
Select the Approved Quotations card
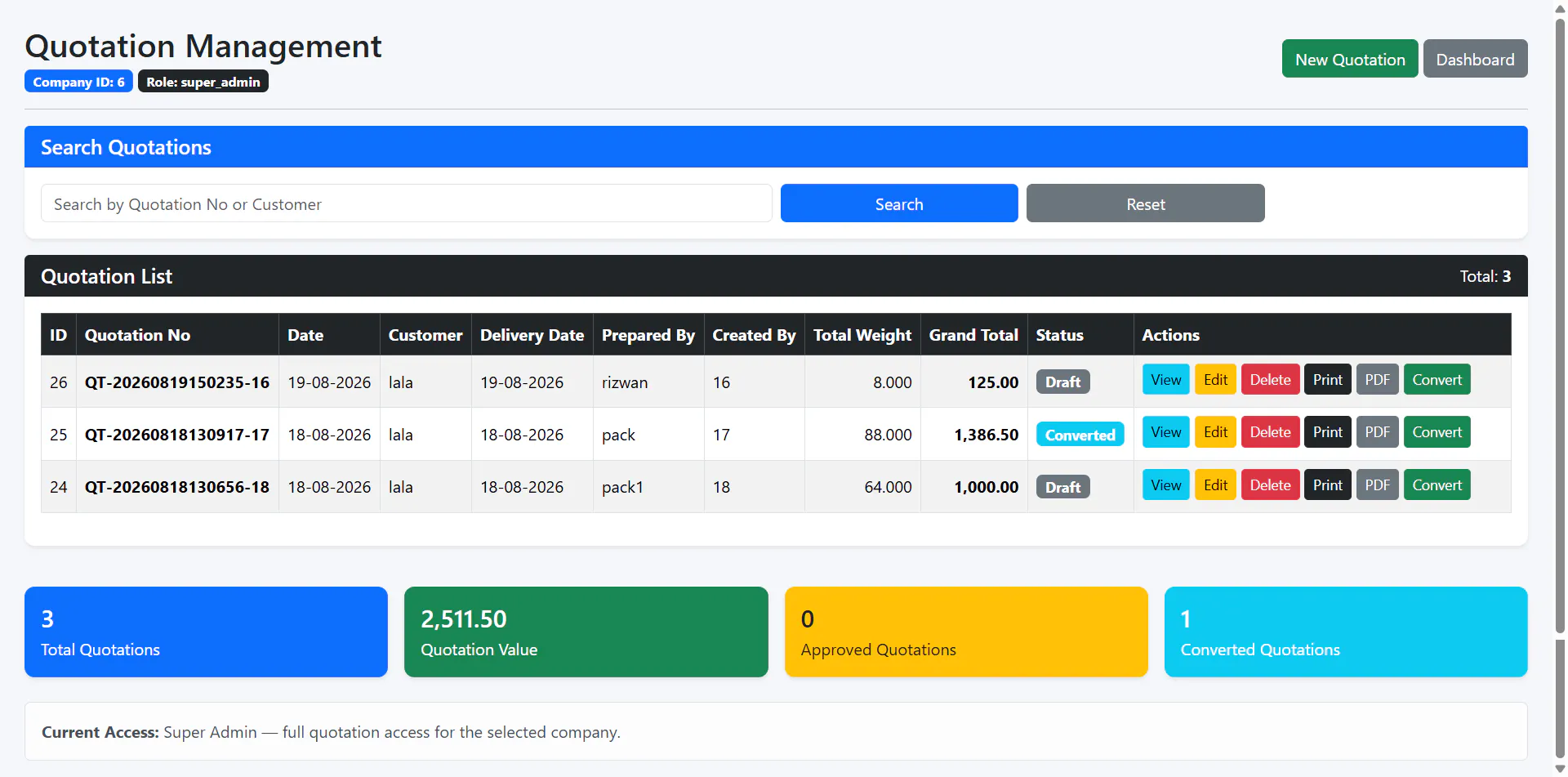click(966, 632)
